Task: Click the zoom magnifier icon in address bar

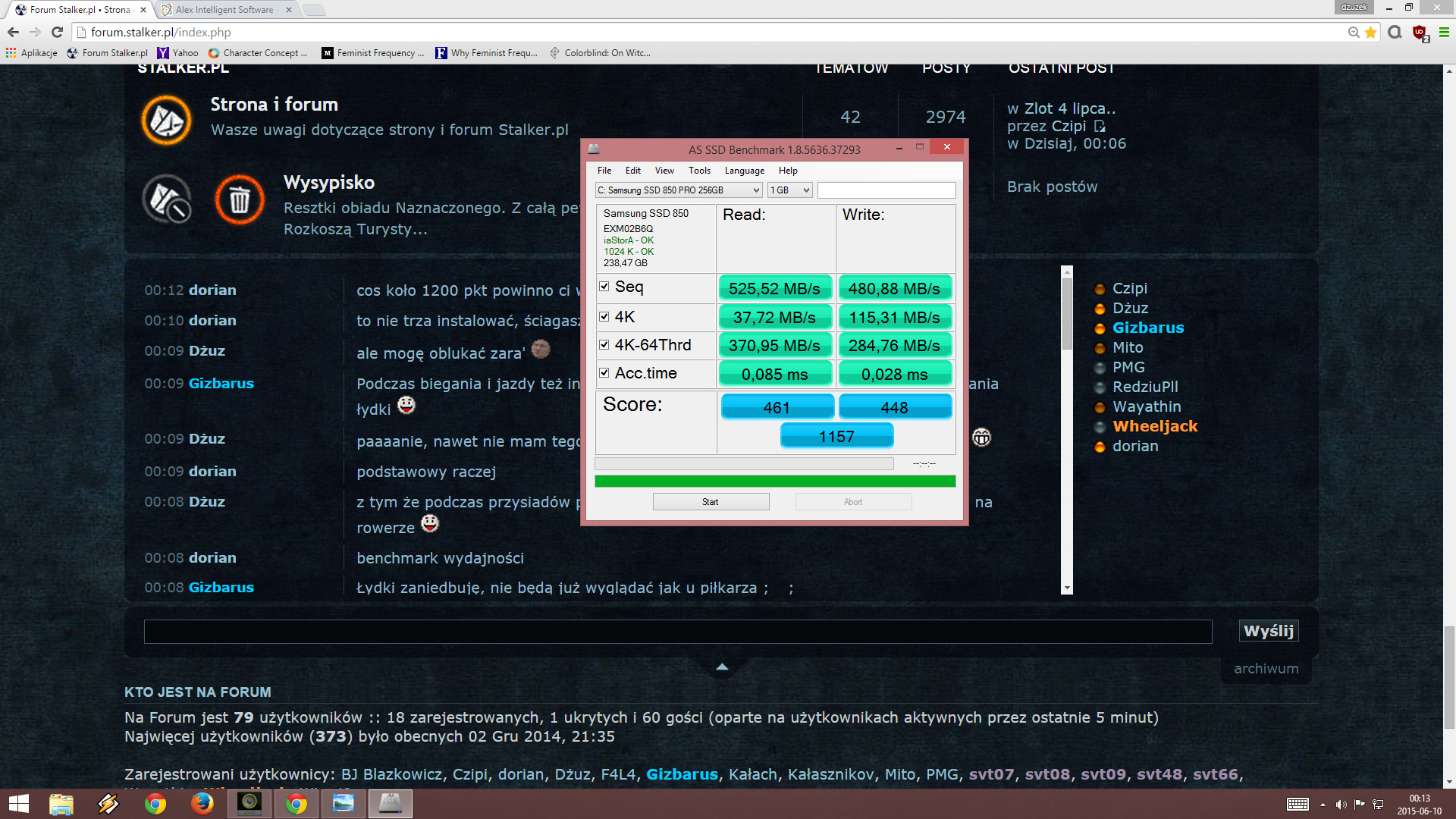Action: point(1354,32)
